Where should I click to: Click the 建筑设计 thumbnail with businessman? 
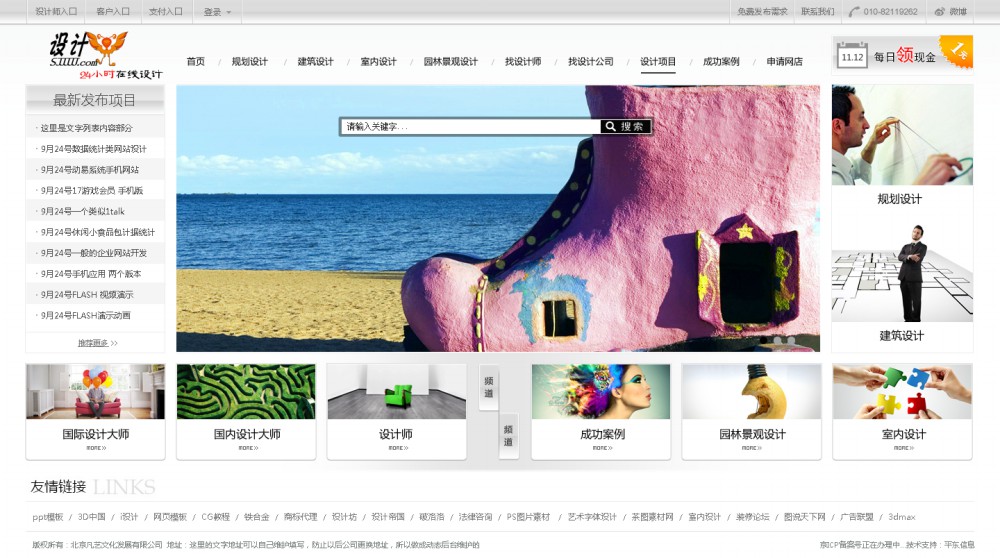tap(902, 272)
